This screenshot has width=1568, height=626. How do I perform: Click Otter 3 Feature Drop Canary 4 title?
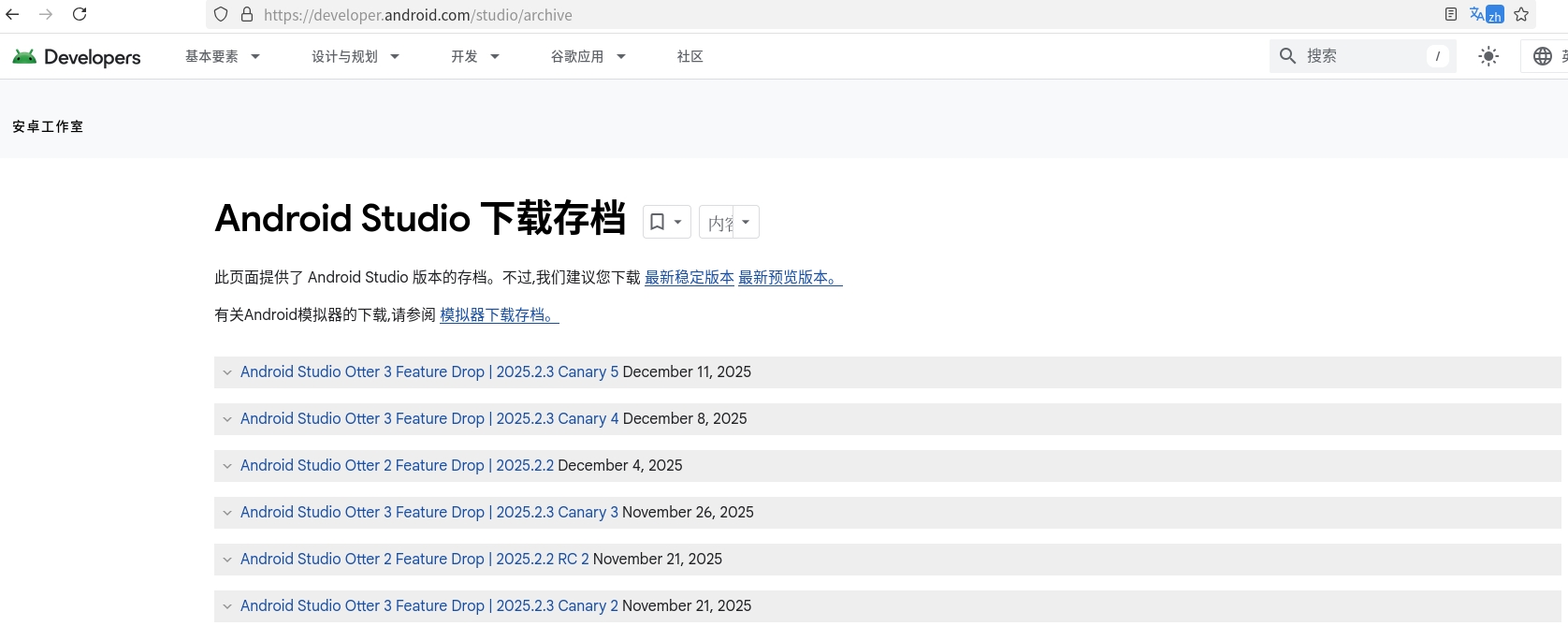tap(429, 418)
